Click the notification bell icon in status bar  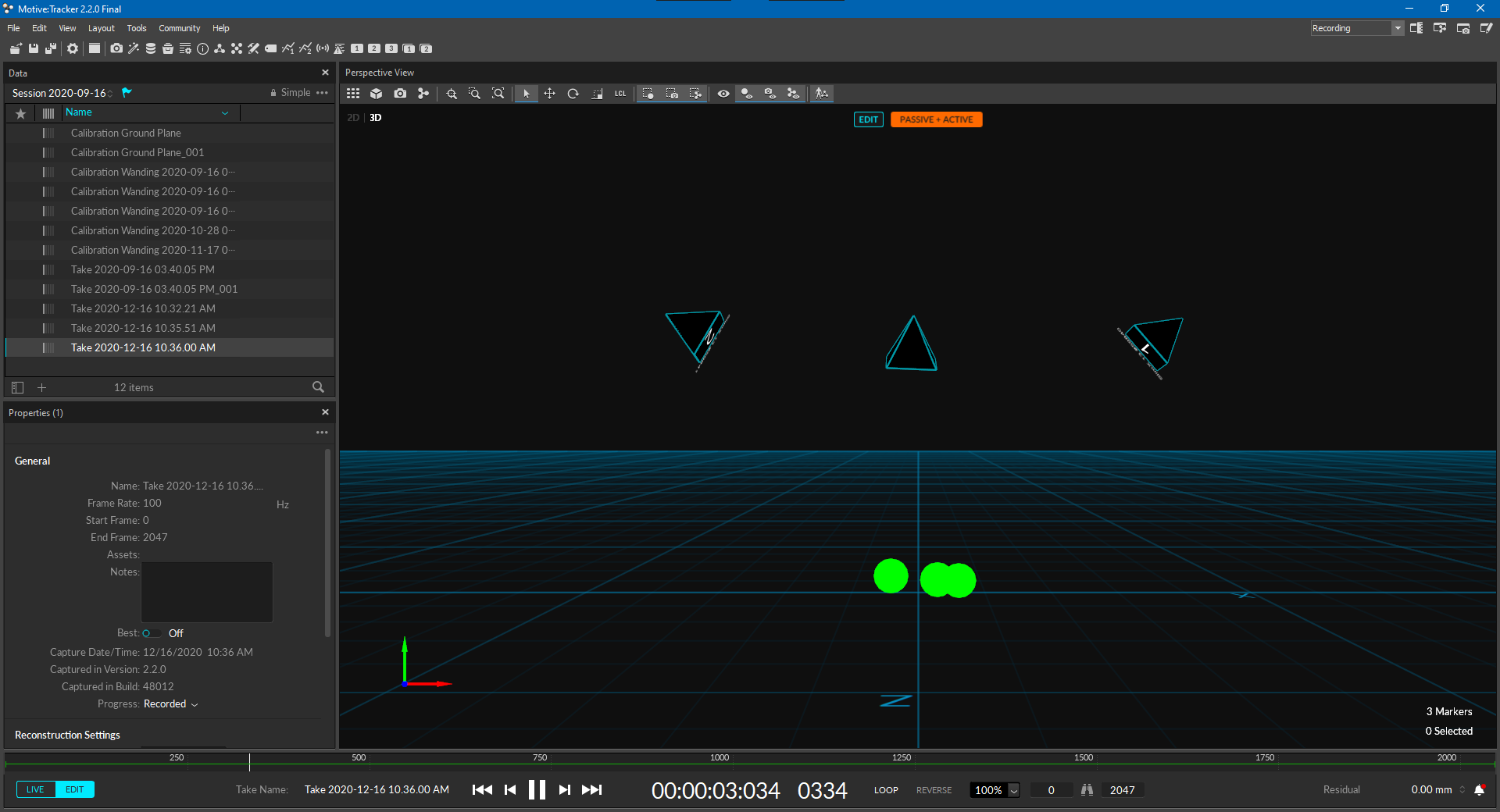pyautogui.click(x=1479, y=790)
